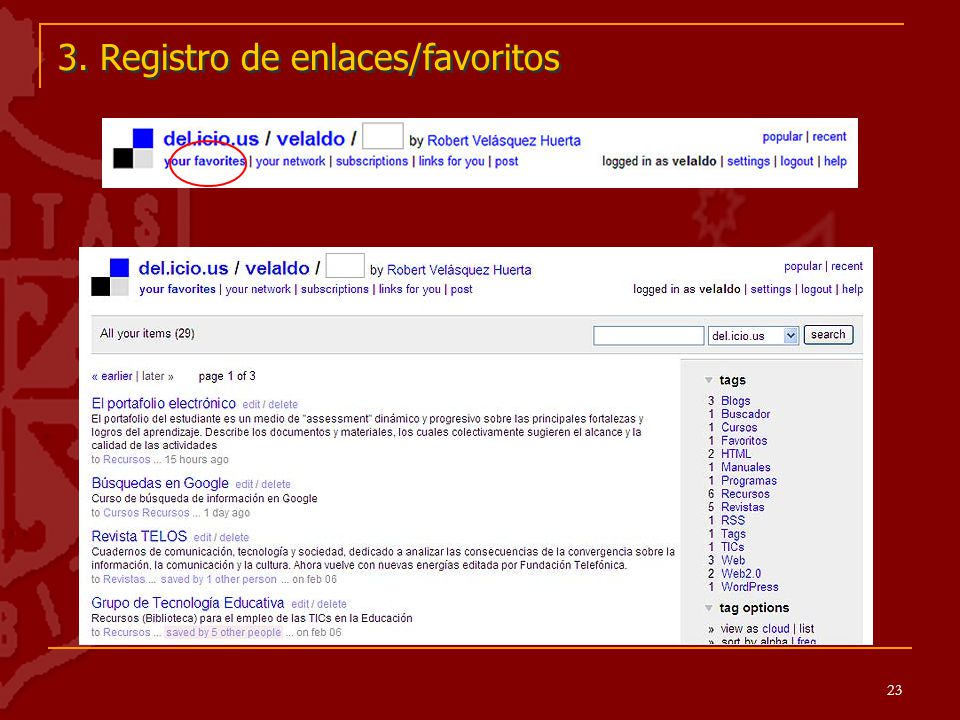Click 'popular' in the lower screenshot
The height and width of the screenshot is (720, 960).
(x=803, y=266)
